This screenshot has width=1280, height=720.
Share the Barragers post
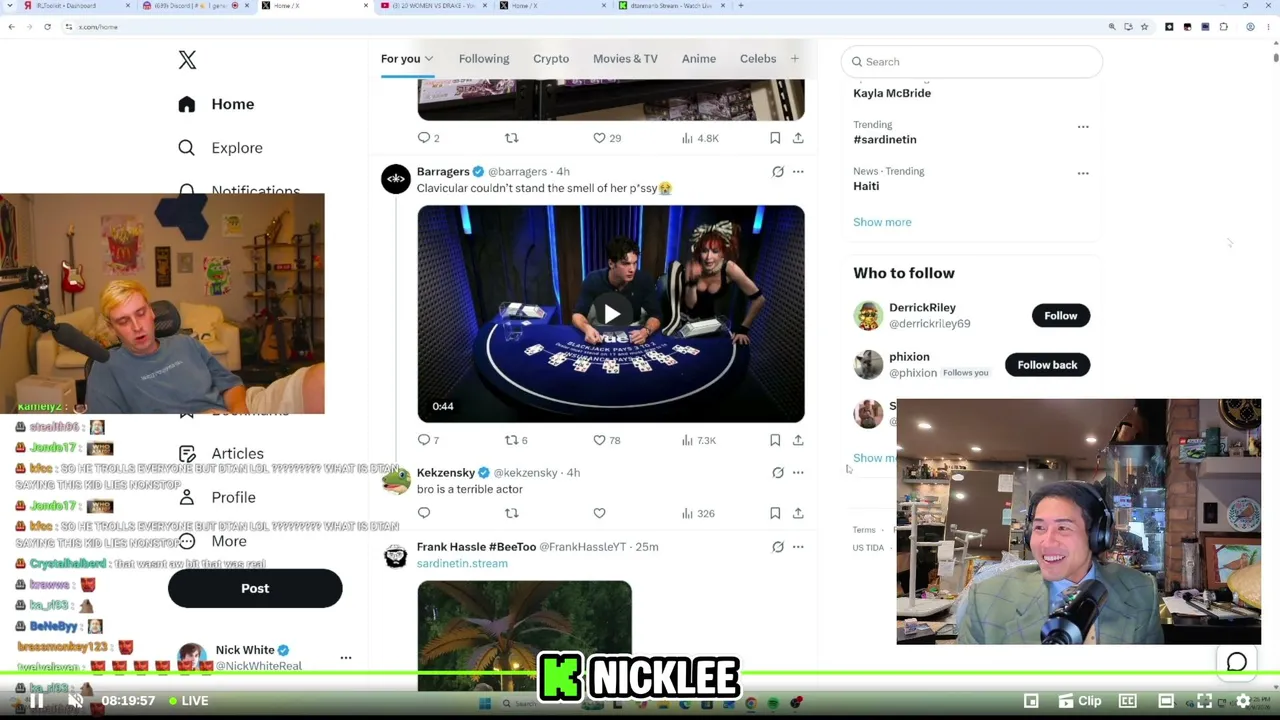[798, 440]
